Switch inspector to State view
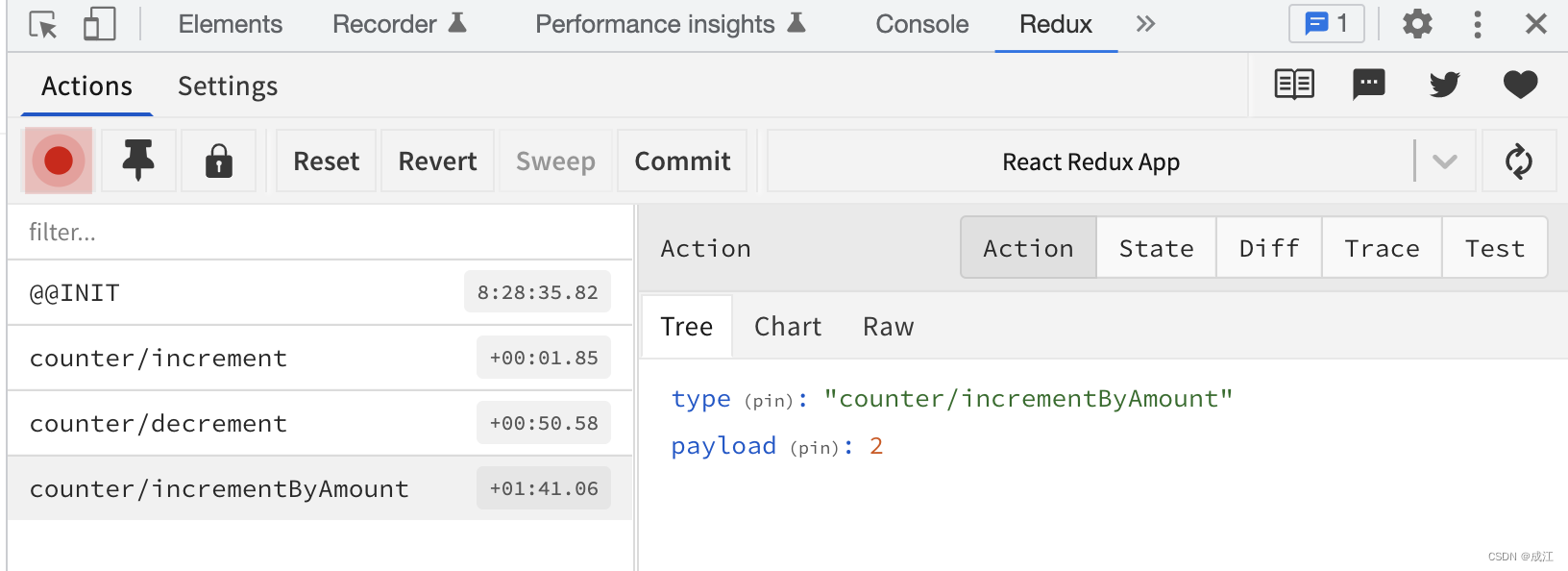Screen dimensions: 1568x571 click(1157, 248)
